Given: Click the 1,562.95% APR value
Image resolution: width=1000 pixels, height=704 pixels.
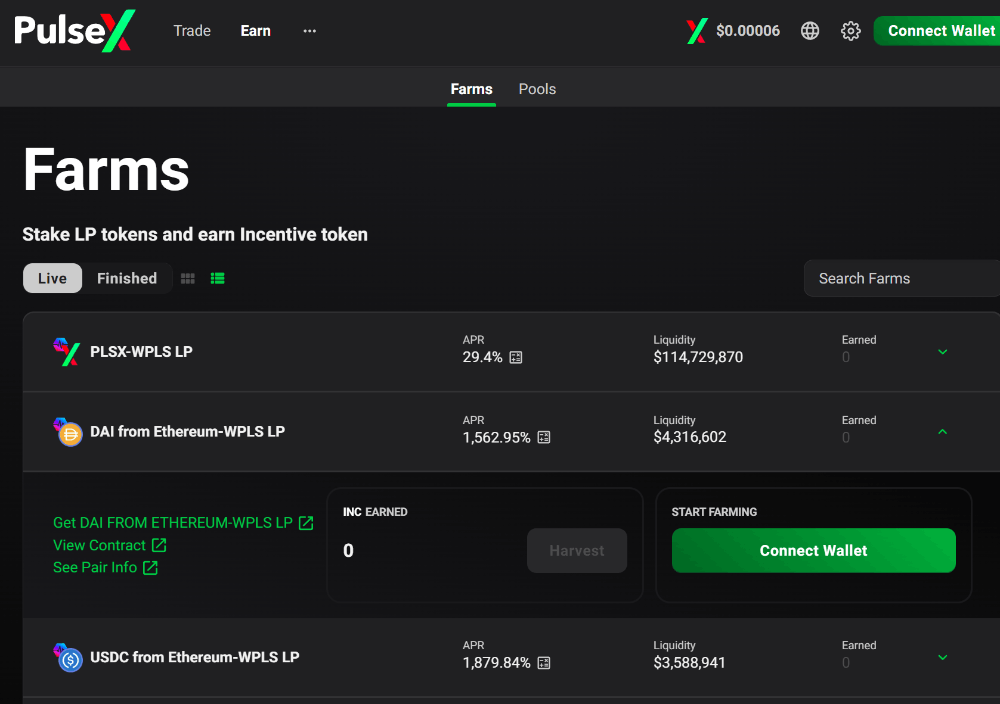Looking at the screenshot, I should pos(496,437).
